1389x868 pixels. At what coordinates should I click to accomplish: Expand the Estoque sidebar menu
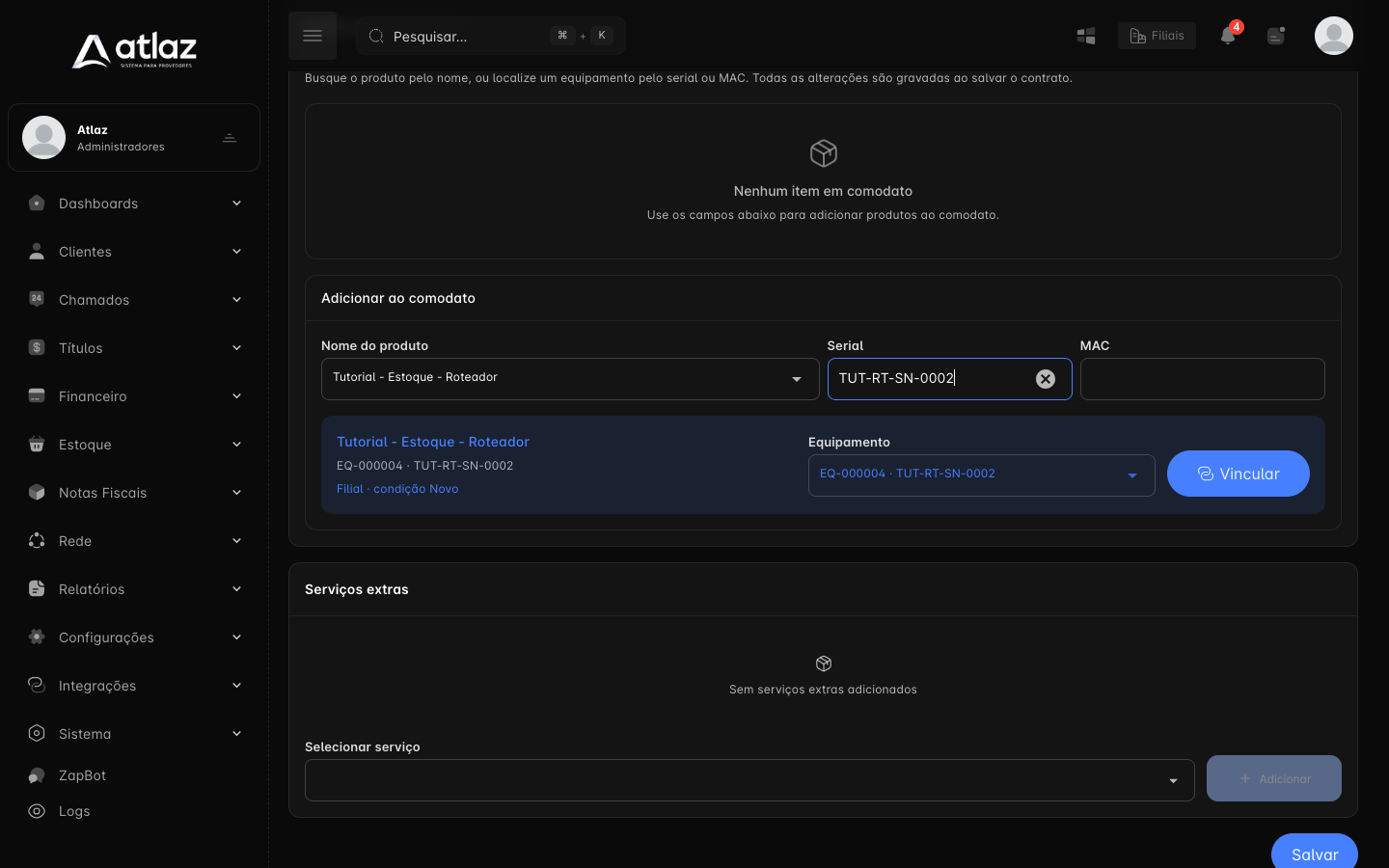pos(134,445)
